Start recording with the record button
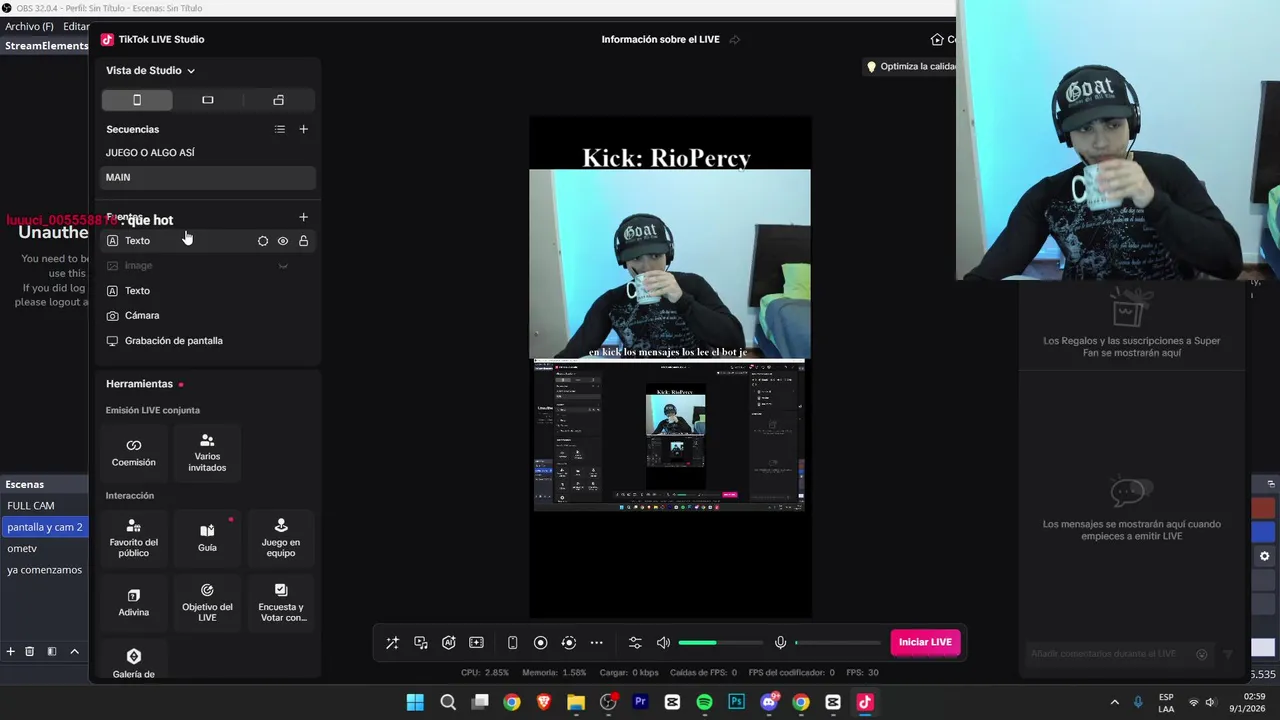Viewport: 1280px width, 720px height. point(540,643)
